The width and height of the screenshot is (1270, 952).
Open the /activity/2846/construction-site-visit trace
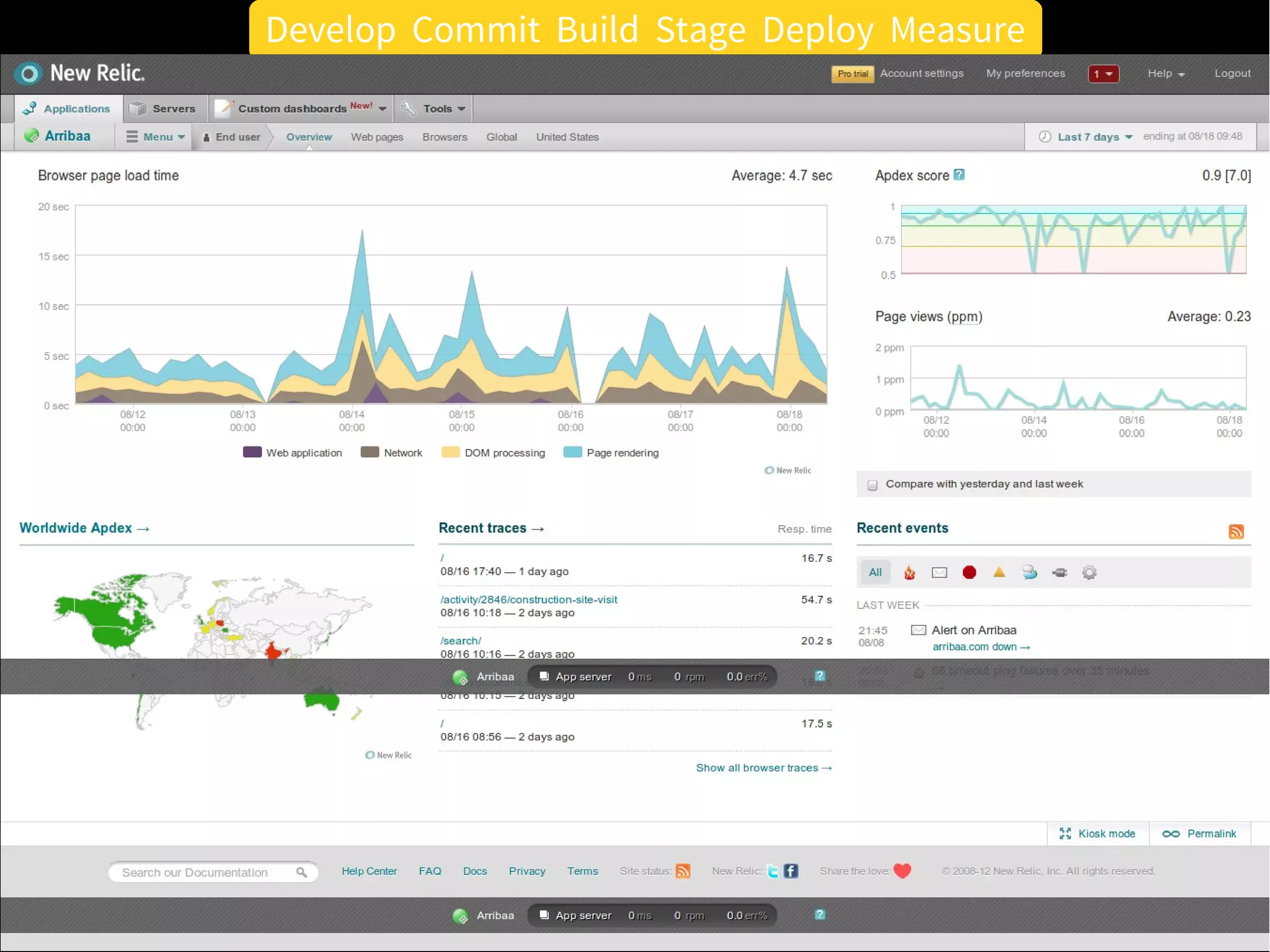click(528, 599)
